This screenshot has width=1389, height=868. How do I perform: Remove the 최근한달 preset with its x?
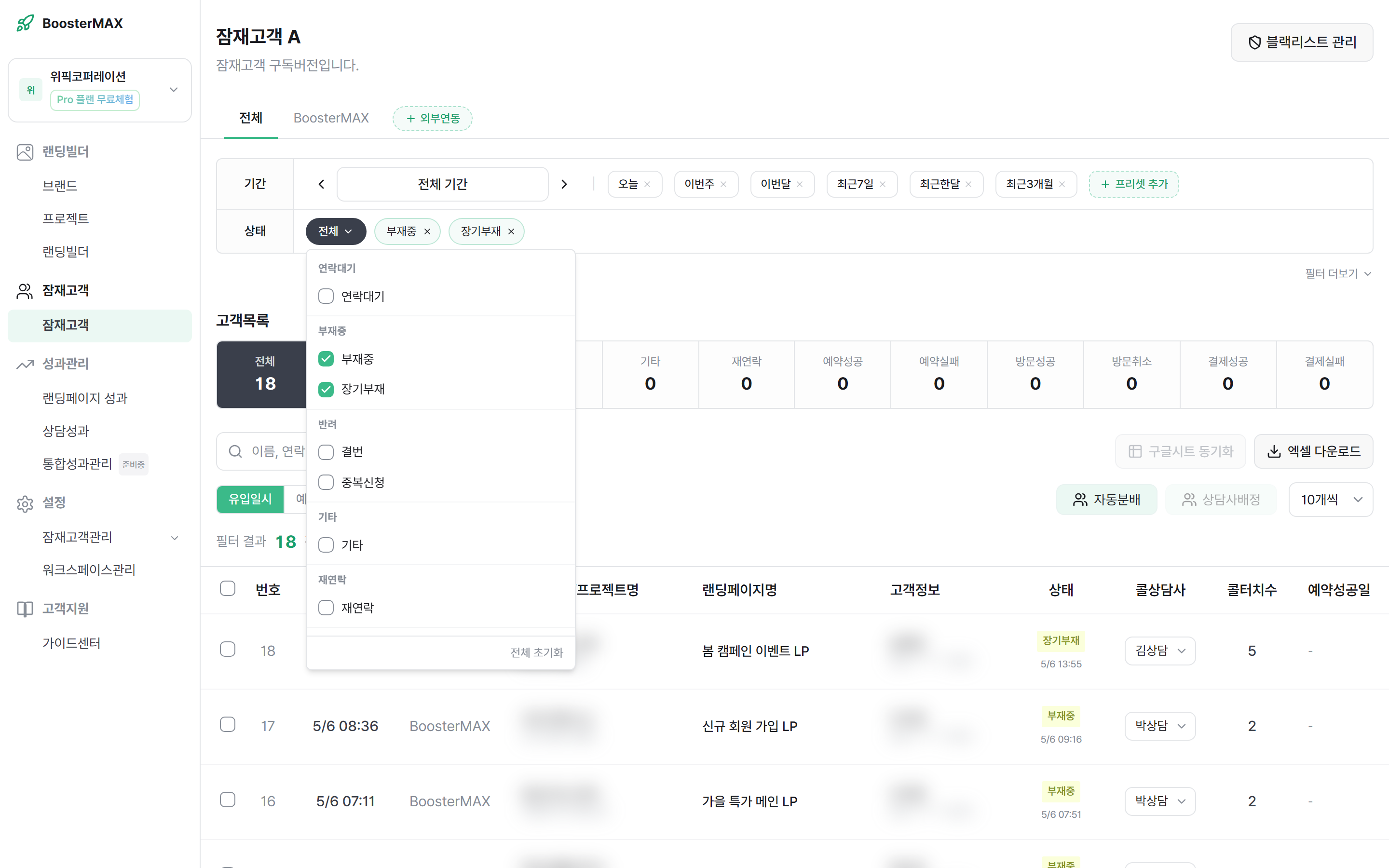coord(968,184)
